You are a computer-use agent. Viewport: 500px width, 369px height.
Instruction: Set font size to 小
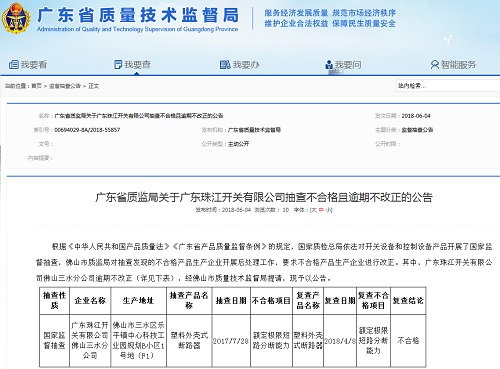pos(328,210)
